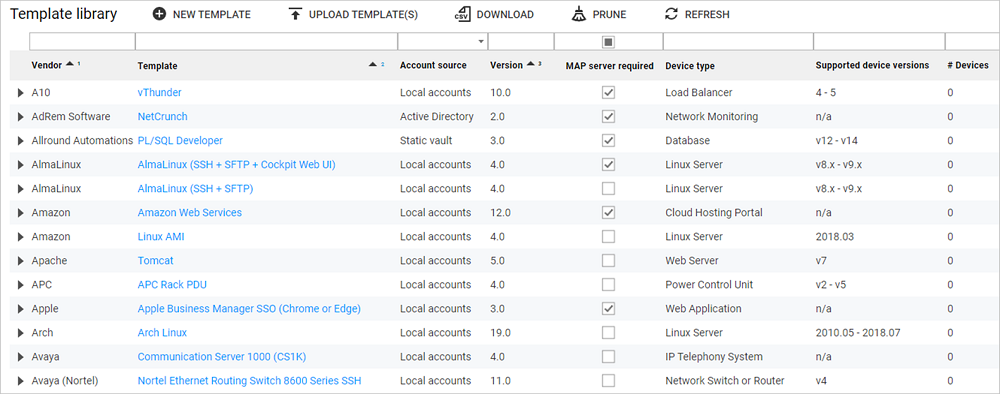
Task: Click the Supported device versions filter field
Action: point(879,41)
